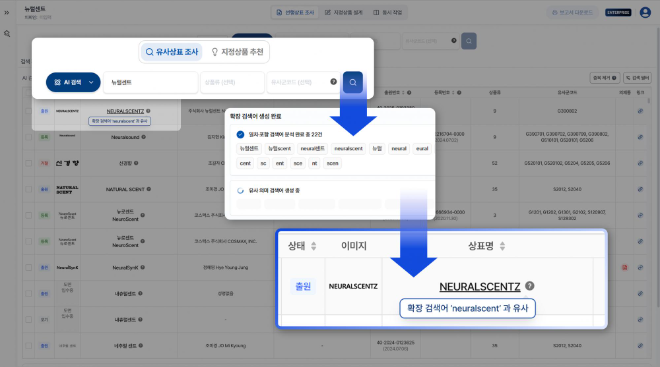Click the neuralscent keyword chip
This screenshot has height=367, width=660.
click(x=348, y=149)
